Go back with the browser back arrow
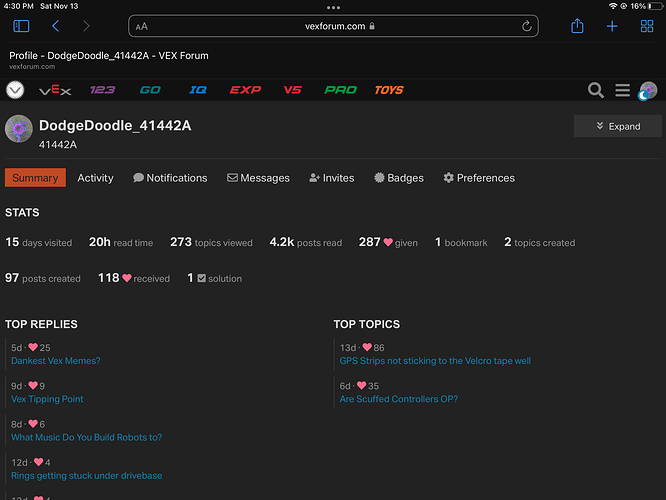Screen dimensions: 666x500 (x=56, y=26)
